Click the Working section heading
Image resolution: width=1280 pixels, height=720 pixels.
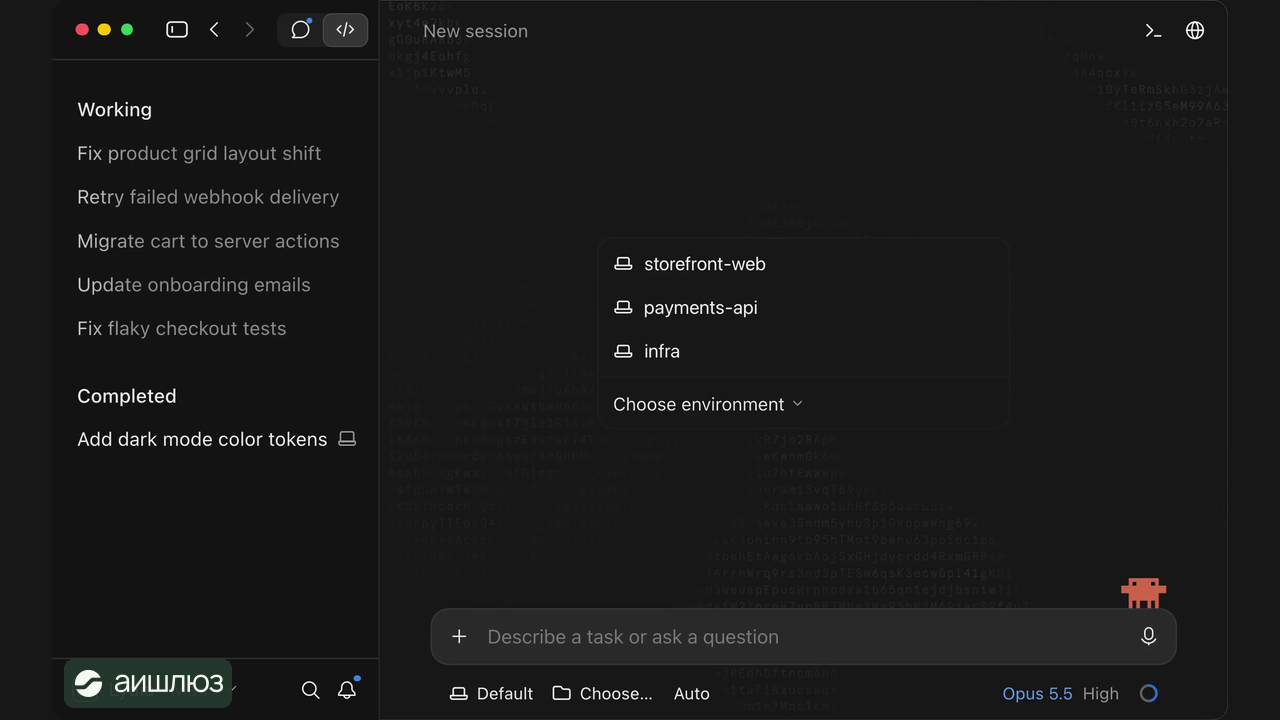[115, 110]
